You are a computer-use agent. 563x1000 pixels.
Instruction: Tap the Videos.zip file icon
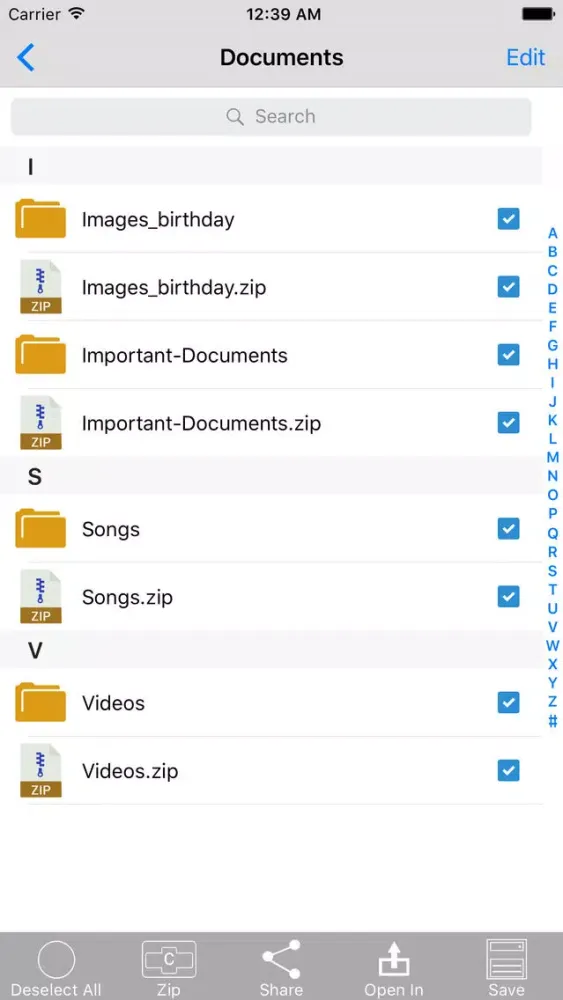(x=41, y=771)
